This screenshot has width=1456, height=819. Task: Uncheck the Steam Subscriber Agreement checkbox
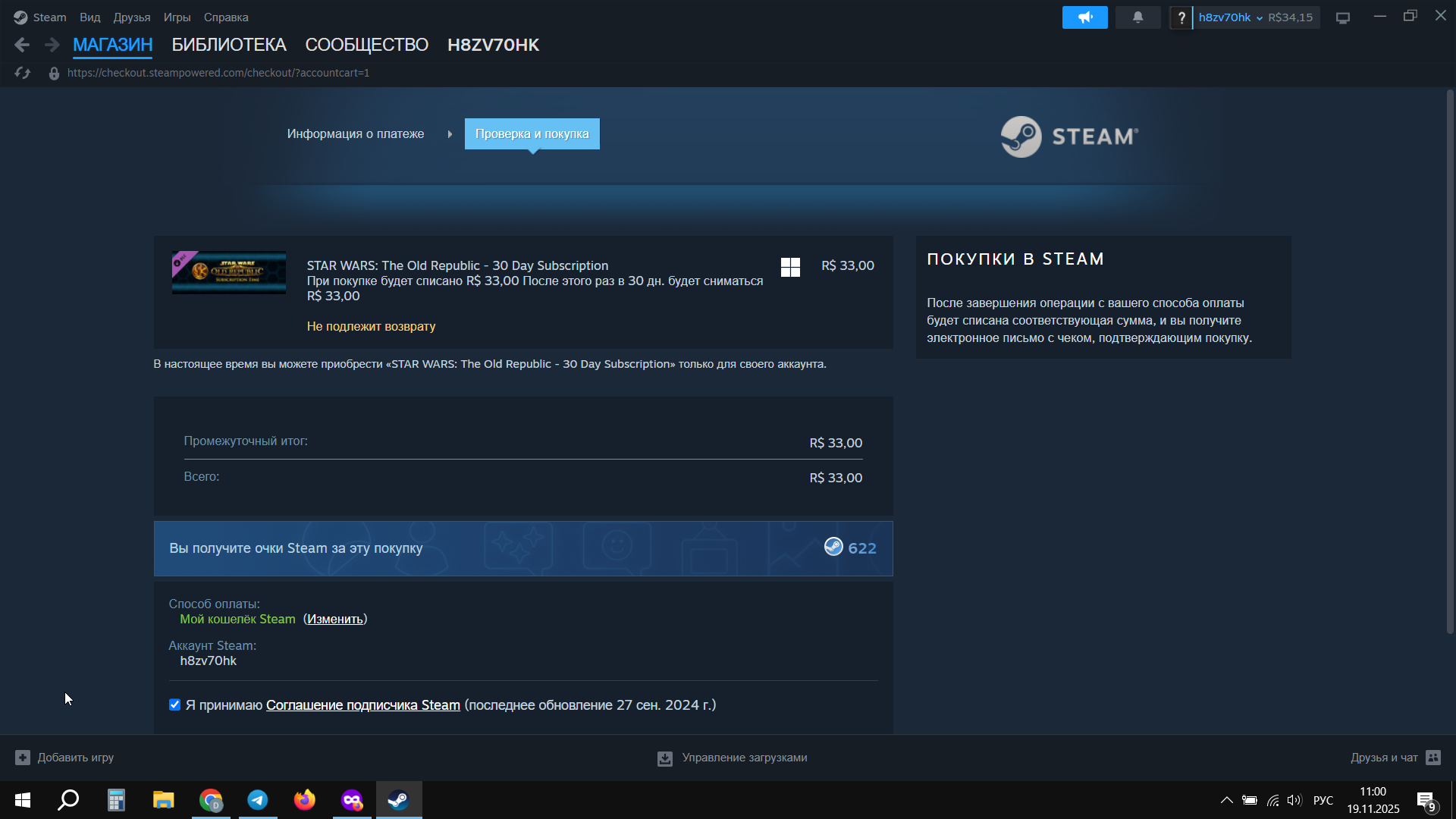point(175,704)
